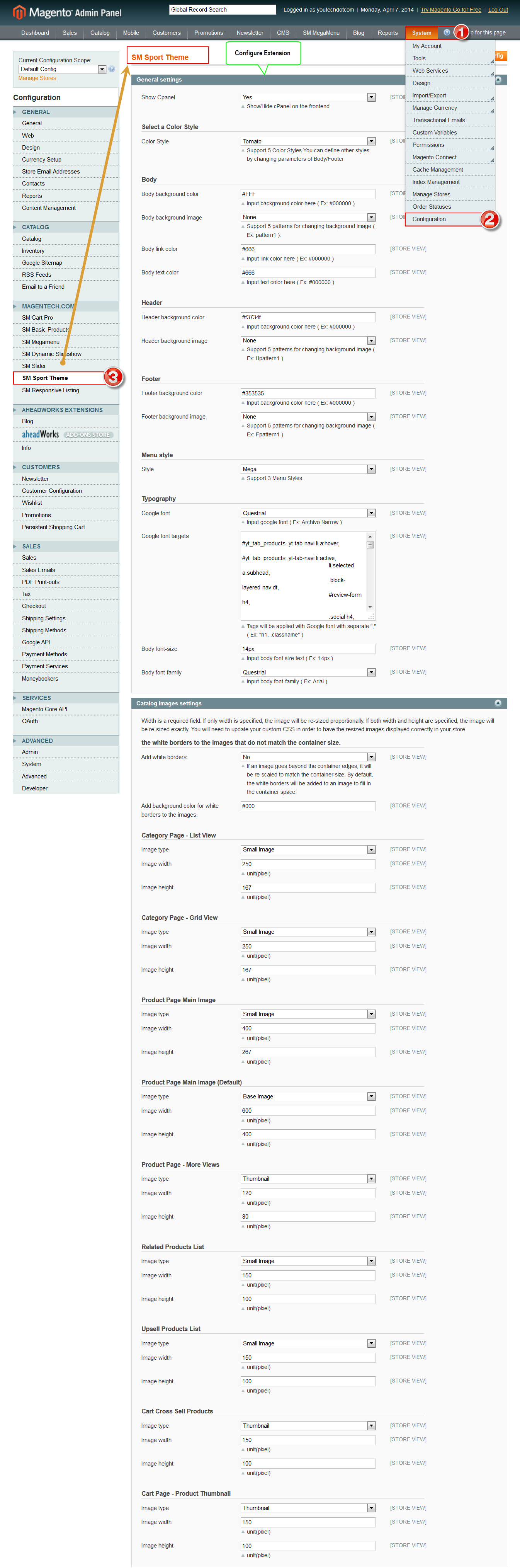This screenshot has width=520, height=1568.
Task: Select My Account in System menu
Action: pyautogui.click(x=450, y=46)
